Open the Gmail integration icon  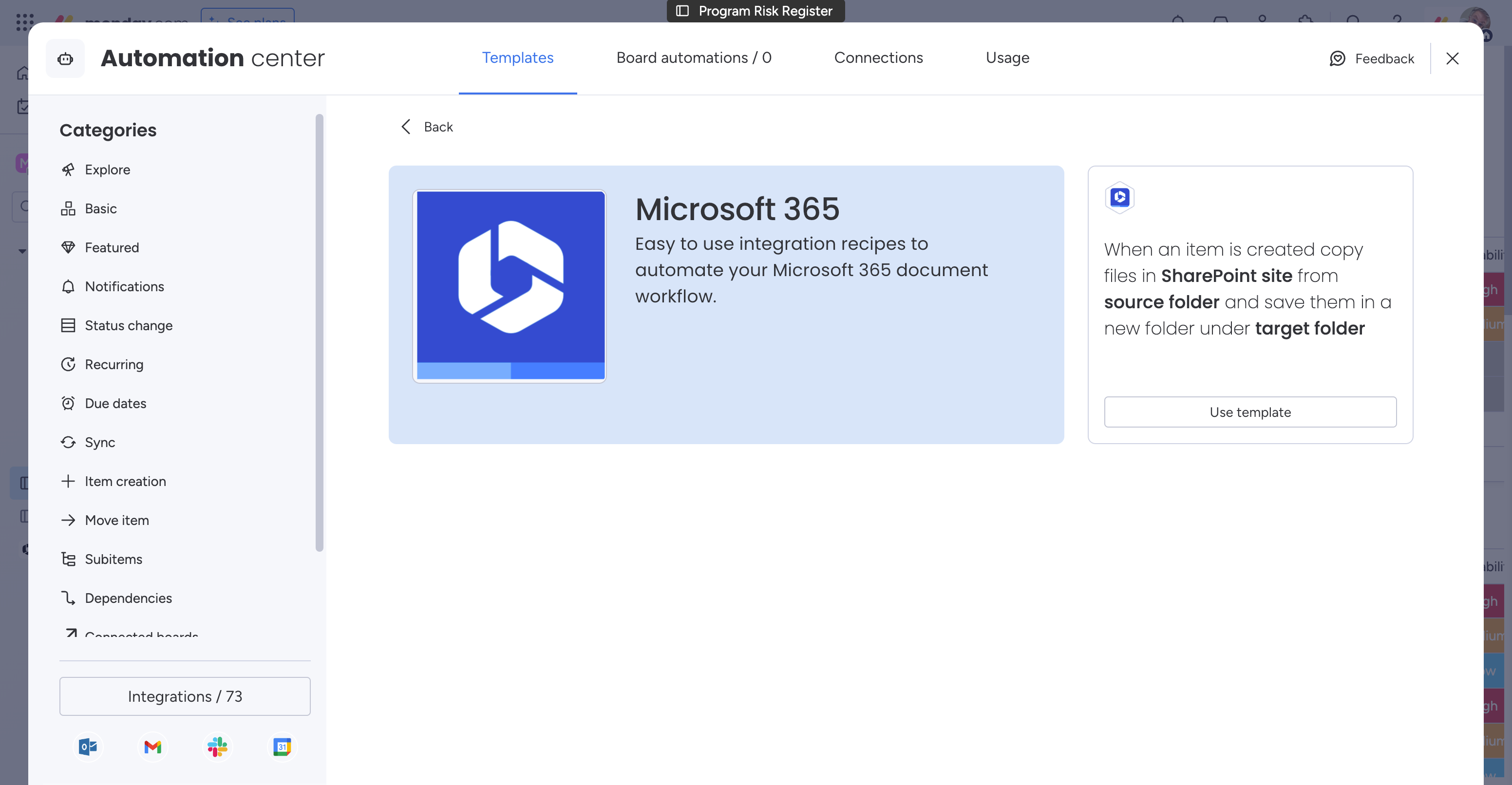[152, 747]
